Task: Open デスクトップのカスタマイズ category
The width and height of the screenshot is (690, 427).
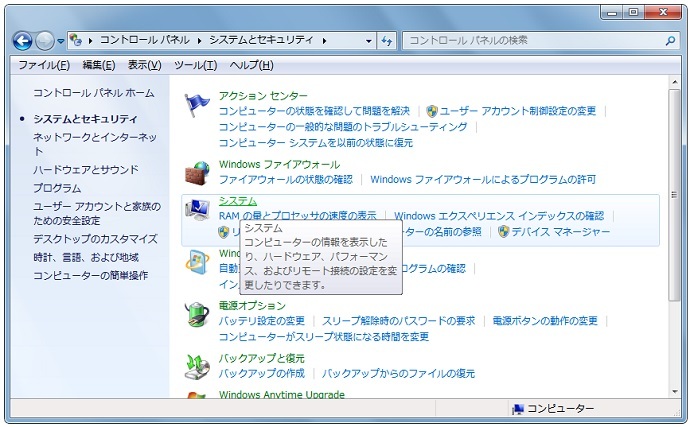Action: [95, 239]
